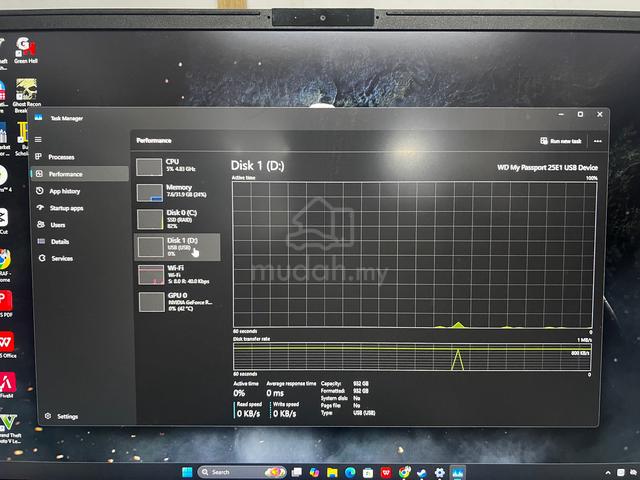The image size is (640, 480).
Task: Open Microsoft Store from the taskbar
Action: coord(368,472)
